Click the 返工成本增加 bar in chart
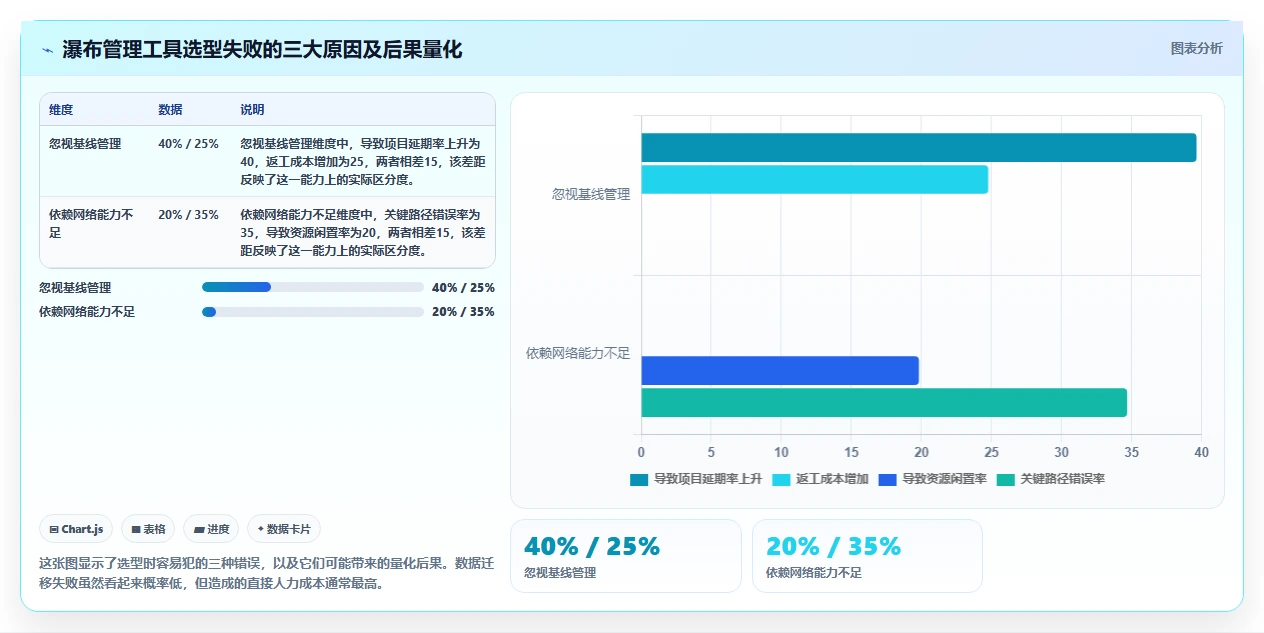 pyautogui.click(x=814, y=179)
